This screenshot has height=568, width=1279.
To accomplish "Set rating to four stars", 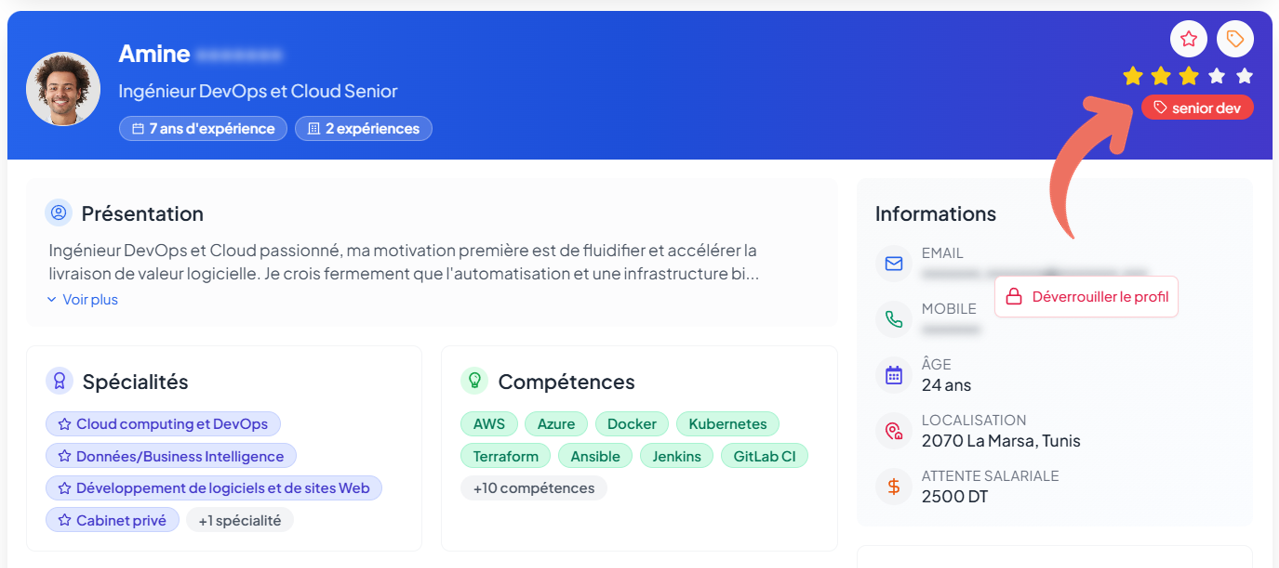I will pyautogui.click(x=1216, y=76).
